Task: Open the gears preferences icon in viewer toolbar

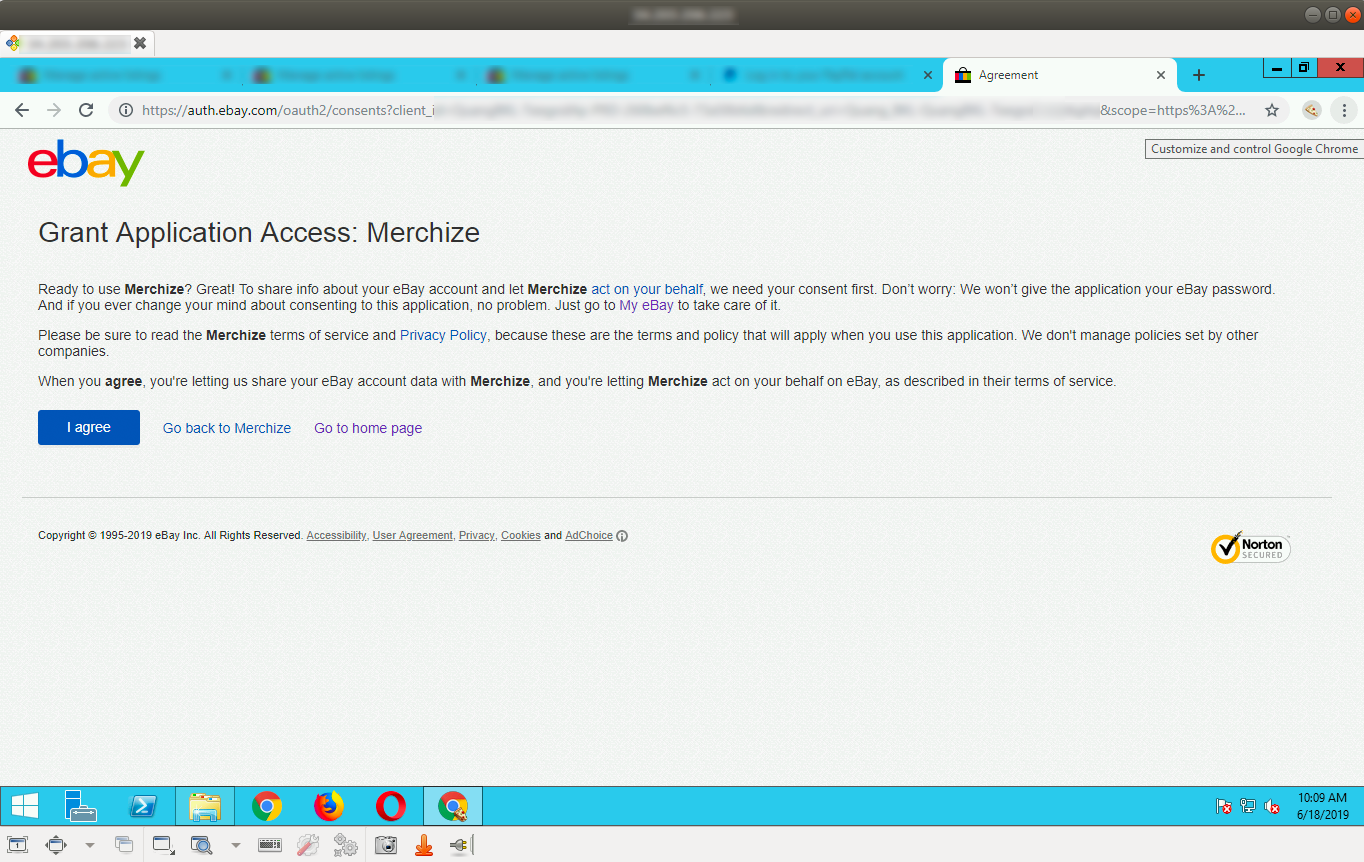Action: (x=346, y=845)
